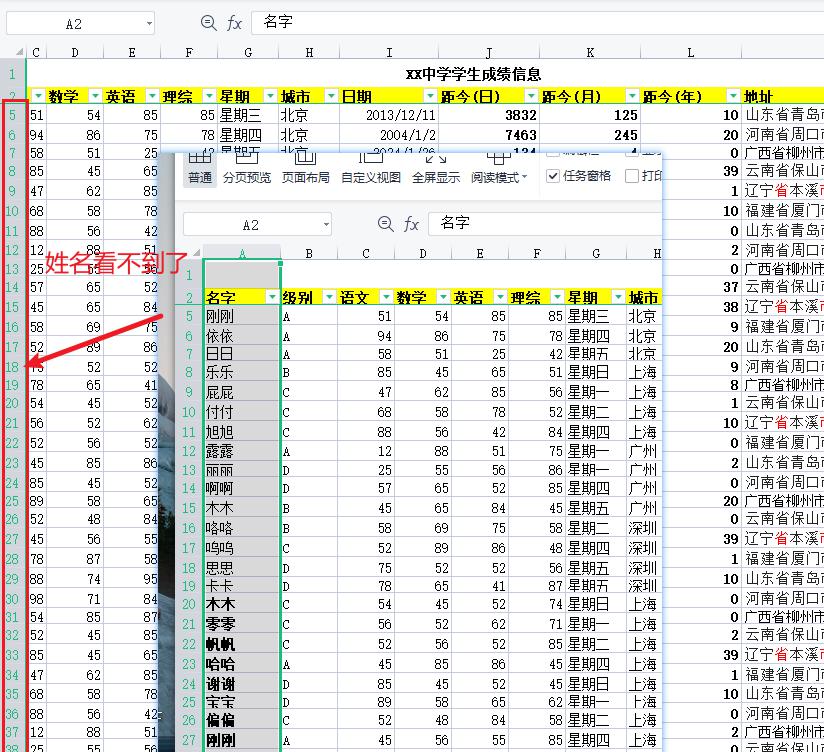This screenshot has height=752, width=824.
Task: Select column L header in the background sheet
Action: click(x=691, y=52)
